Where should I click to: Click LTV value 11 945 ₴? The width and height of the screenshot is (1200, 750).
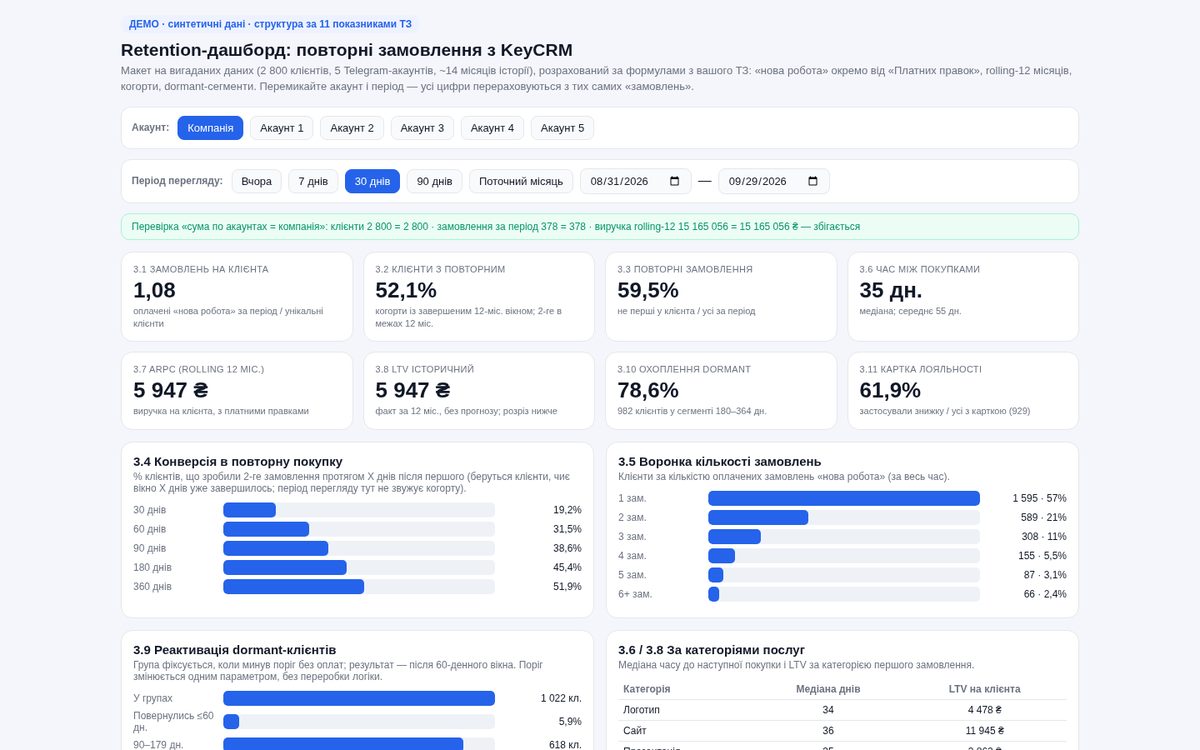pyautogui.click(x=985, y=731)
